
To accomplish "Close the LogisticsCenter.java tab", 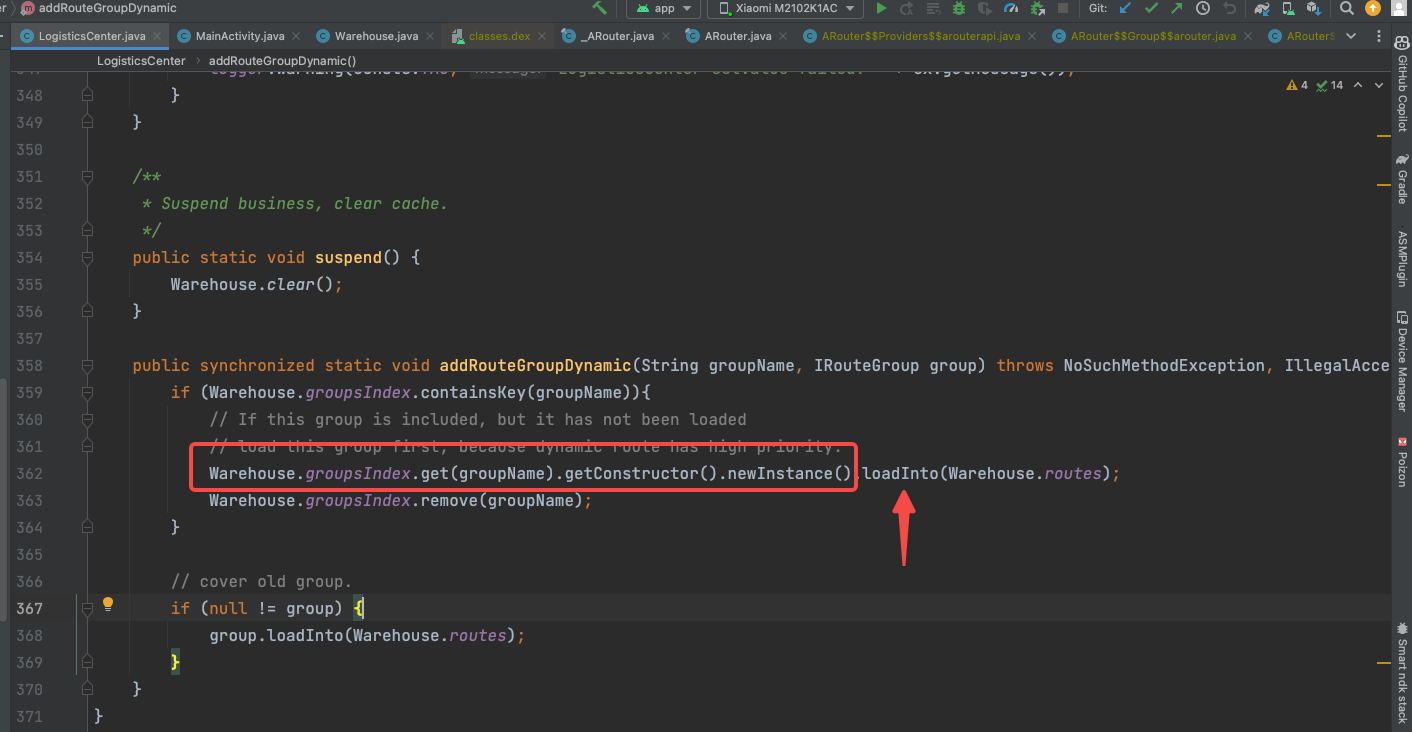I will click(x=159, y=36).
